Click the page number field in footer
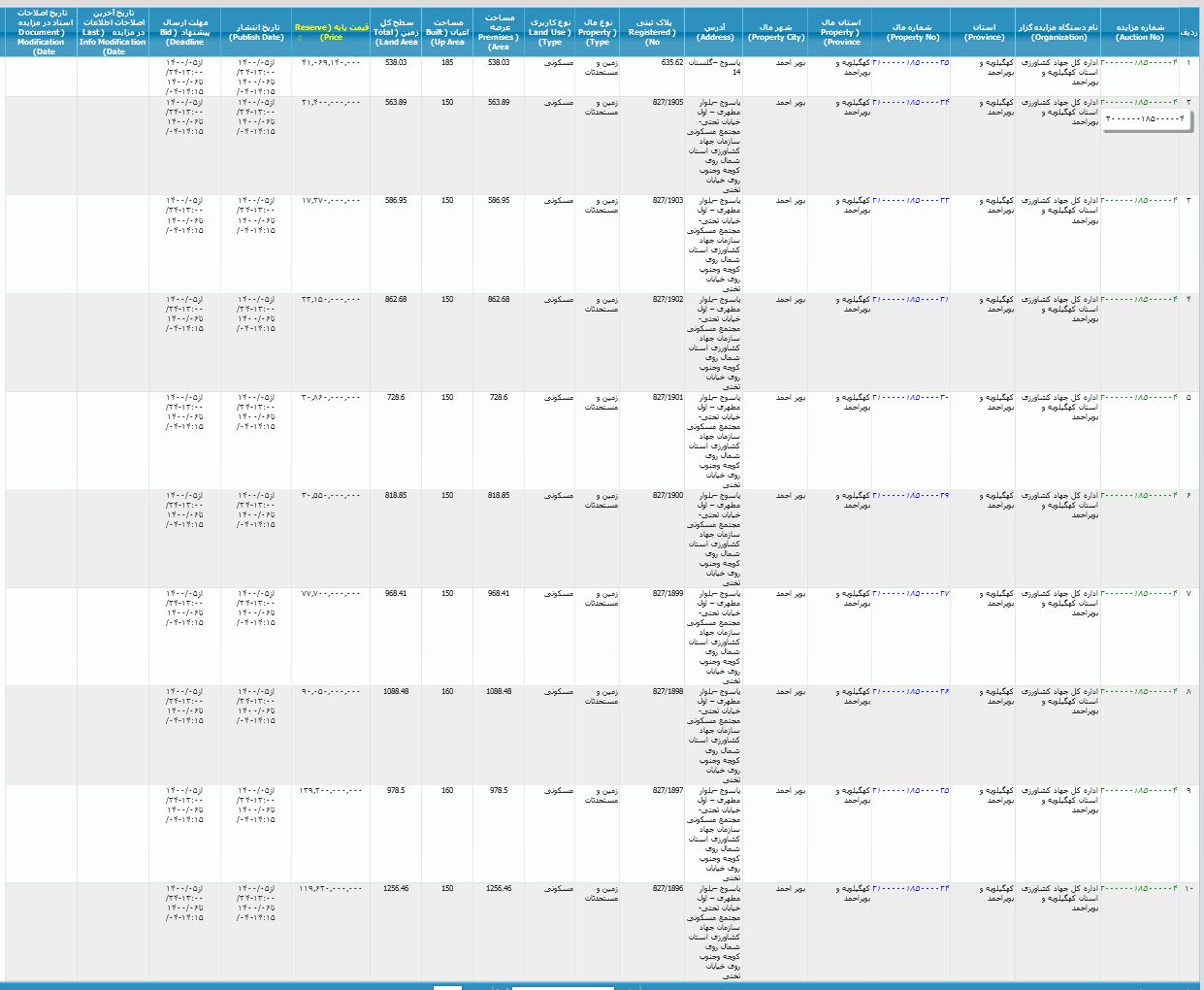The height and width of the screenshot is (990, 1204). tap(447, 987)
